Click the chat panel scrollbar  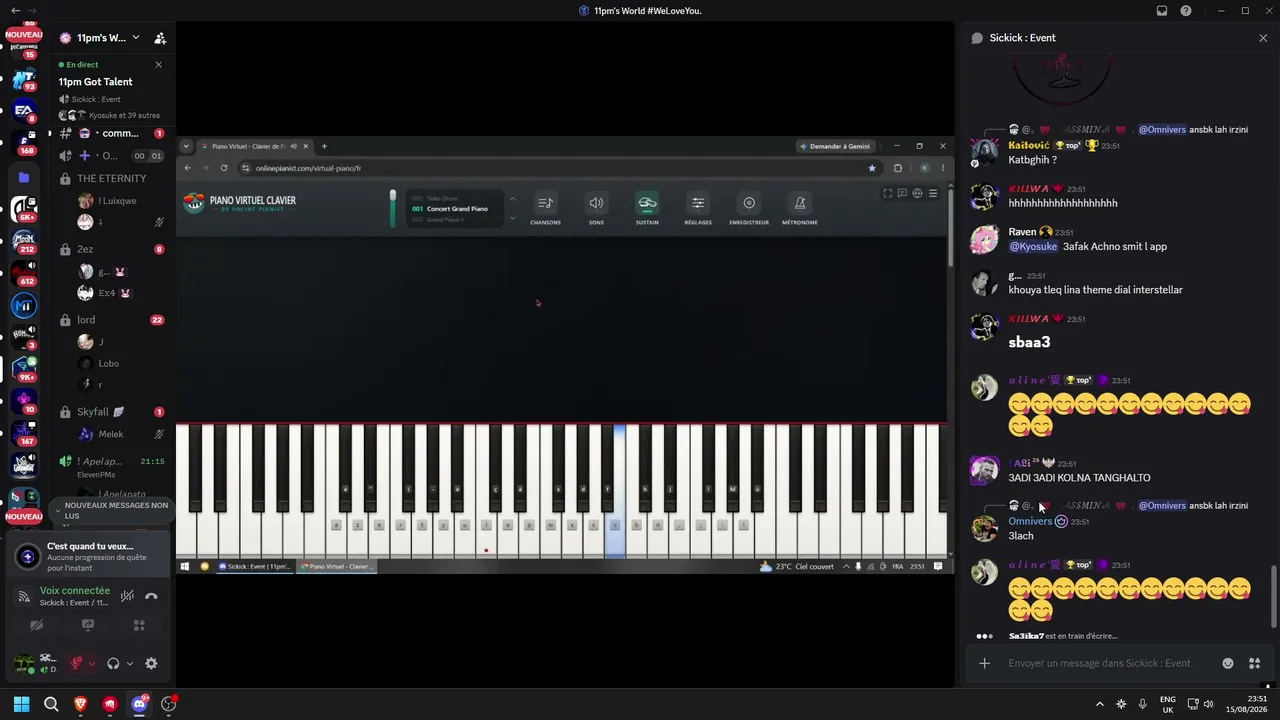pos(1273,597)
